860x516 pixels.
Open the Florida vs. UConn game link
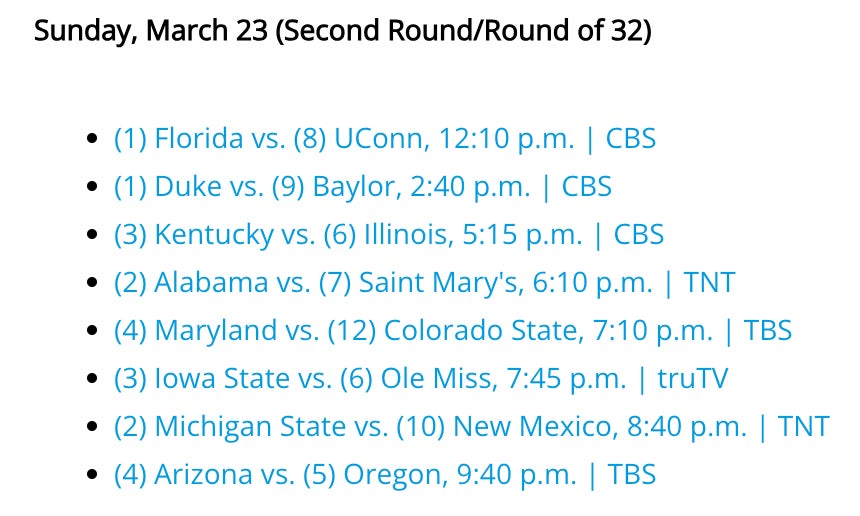(384, 138)
